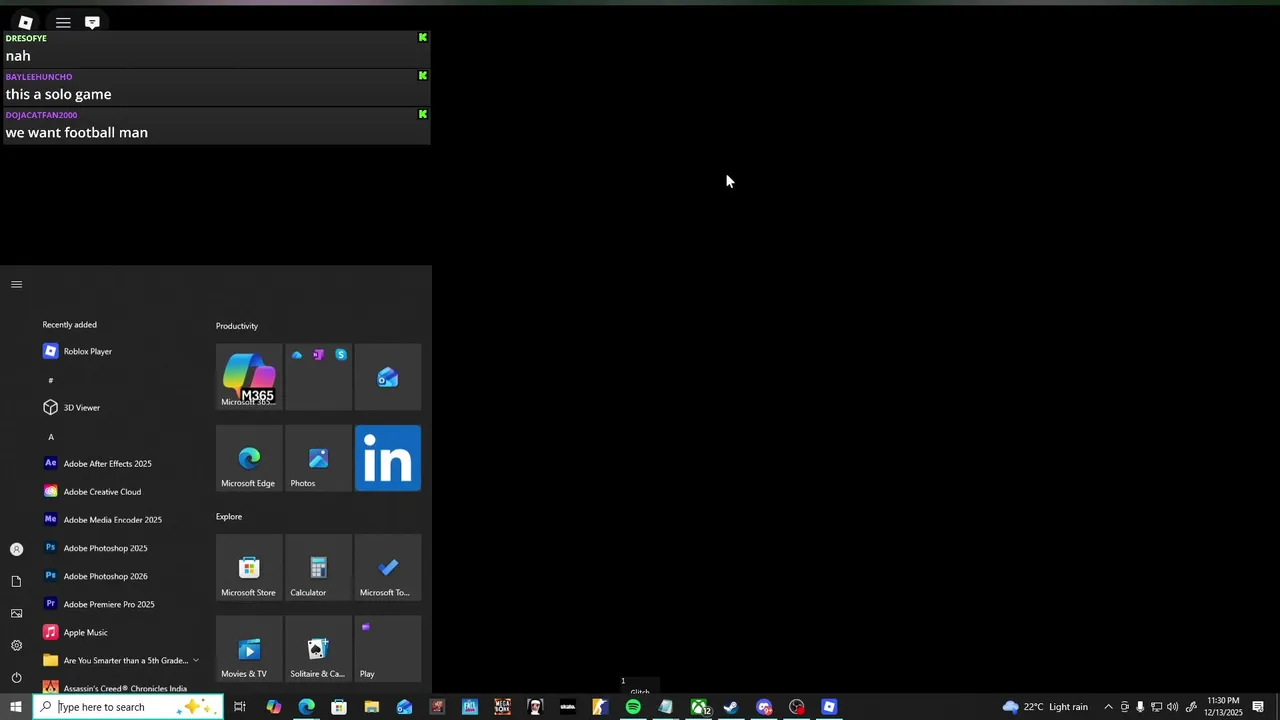This screenshot has height=720, width=1280.
Task: Open the Solitaire & Casual Games tile
Action: point(318,649)
